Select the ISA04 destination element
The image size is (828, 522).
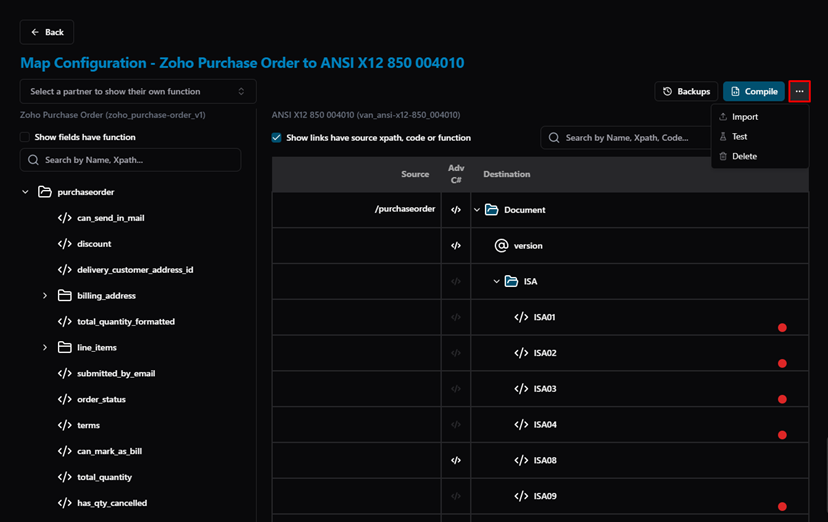click(545, 425)
